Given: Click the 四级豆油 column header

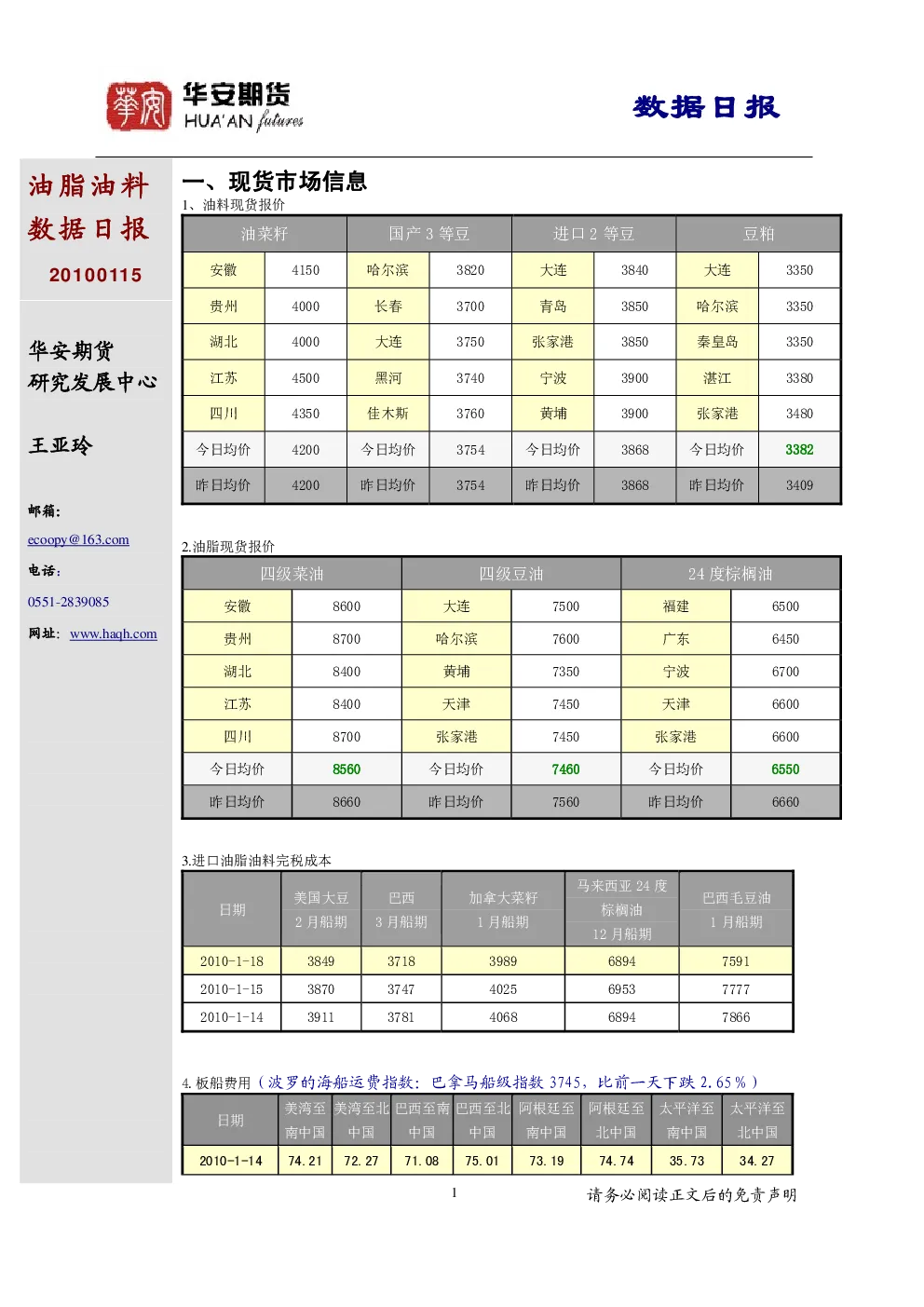Looking at the screenshot, I should click(x=511, y=574).
